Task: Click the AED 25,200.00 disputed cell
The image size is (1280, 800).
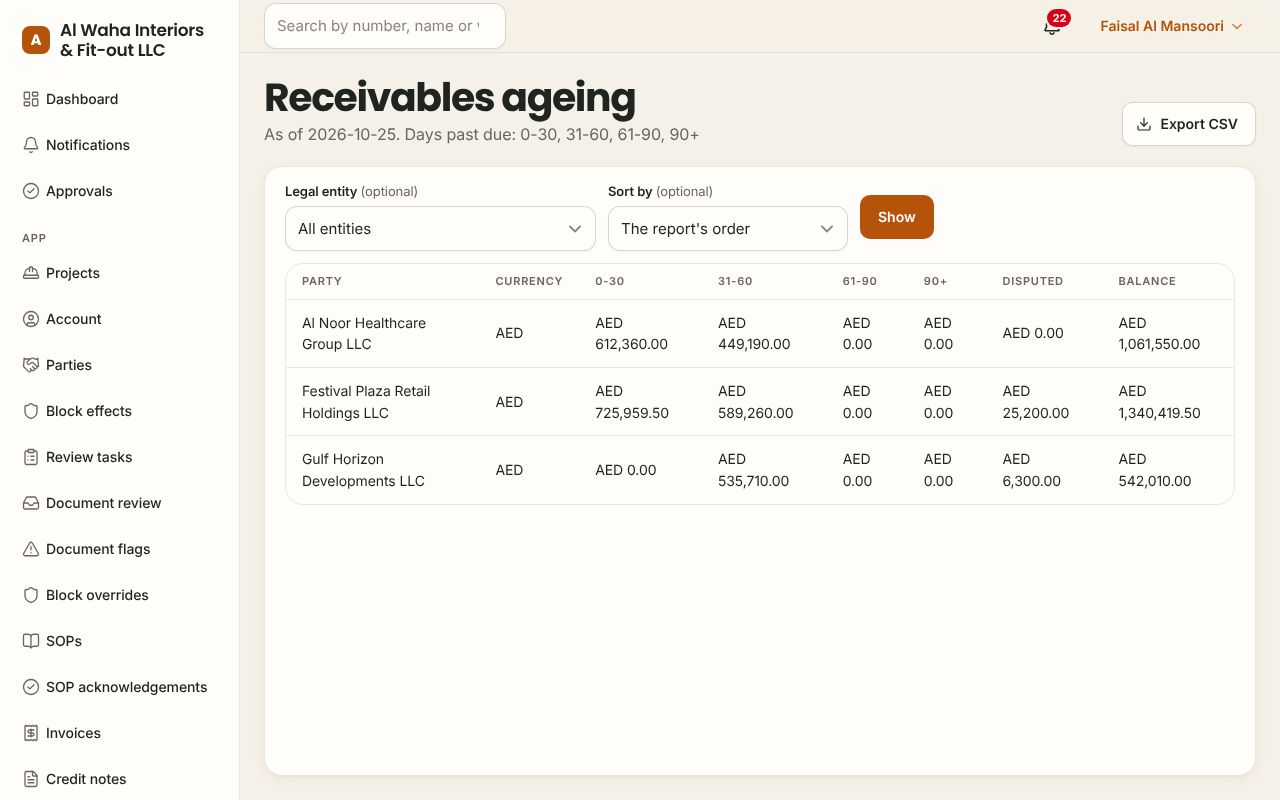Action: point(1035,402)
